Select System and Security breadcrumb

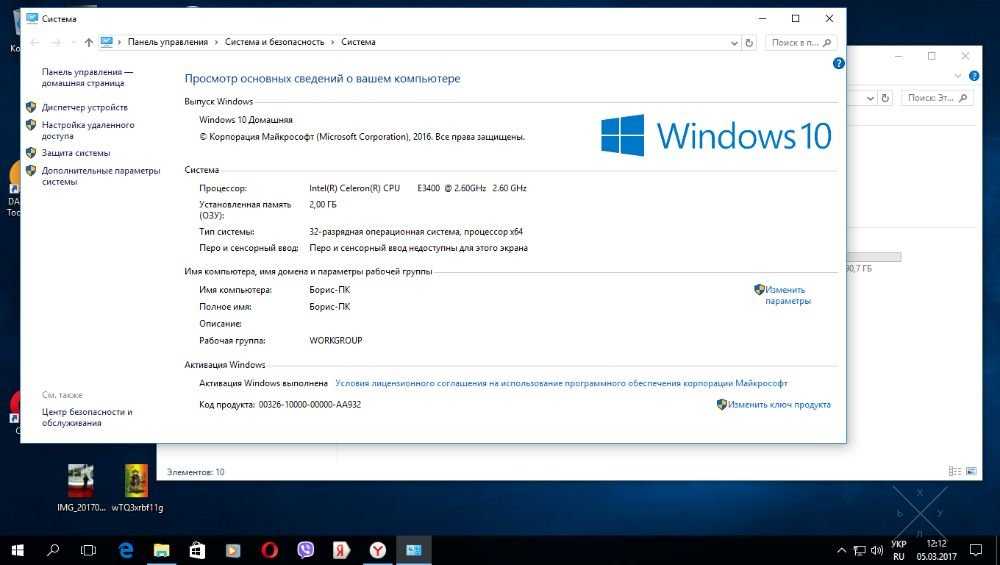(274, 42)
